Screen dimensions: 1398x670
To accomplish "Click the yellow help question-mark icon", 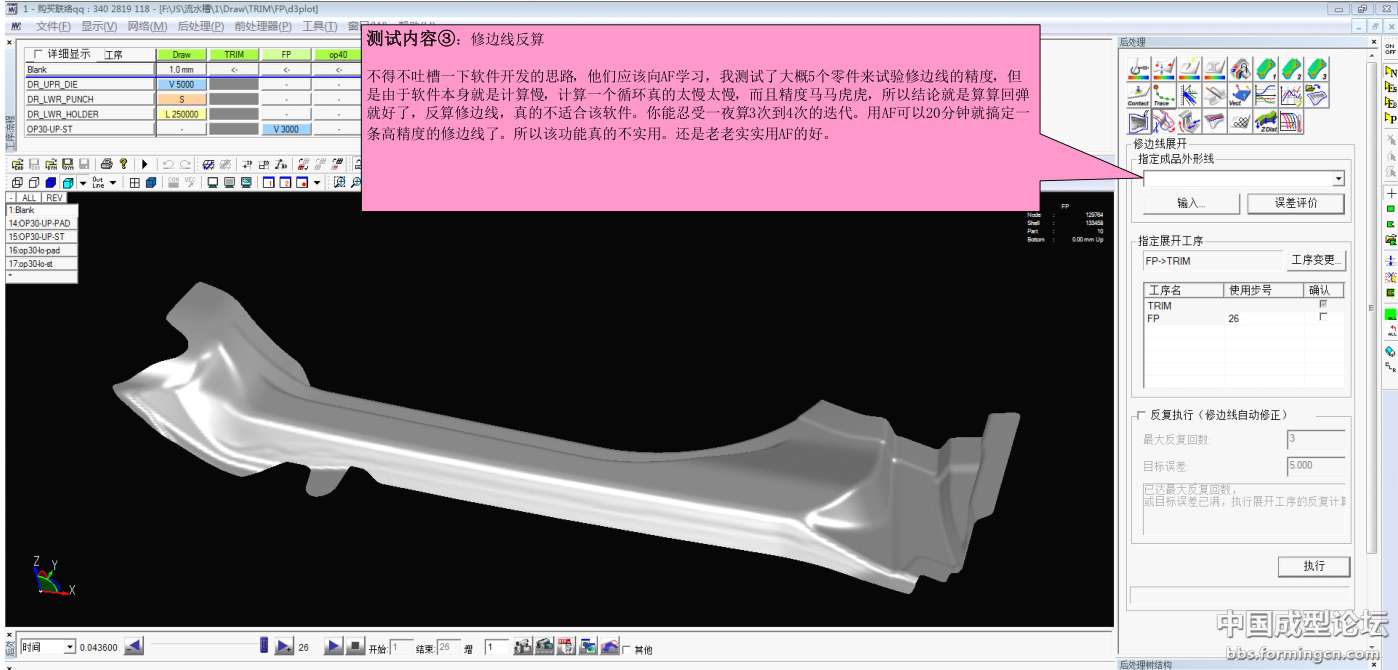I will tap(123, 164).
